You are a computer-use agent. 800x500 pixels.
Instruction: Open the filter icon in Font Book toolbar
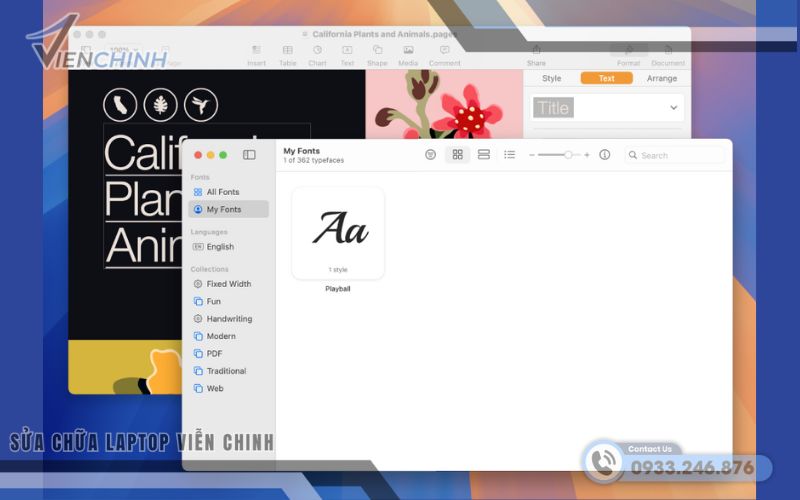431,155
